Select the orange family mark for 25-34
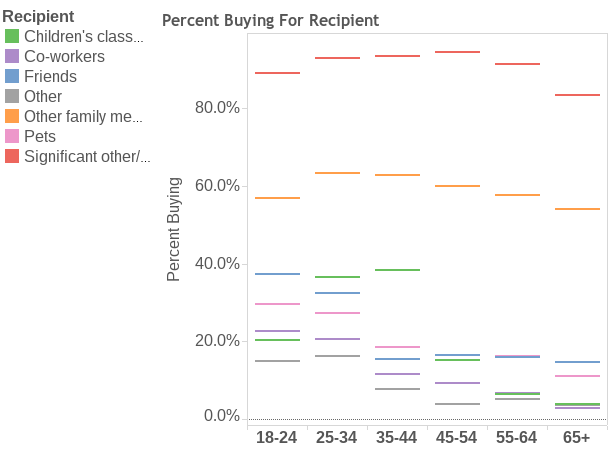The image size is (613, 449). (x=337, y=173)
